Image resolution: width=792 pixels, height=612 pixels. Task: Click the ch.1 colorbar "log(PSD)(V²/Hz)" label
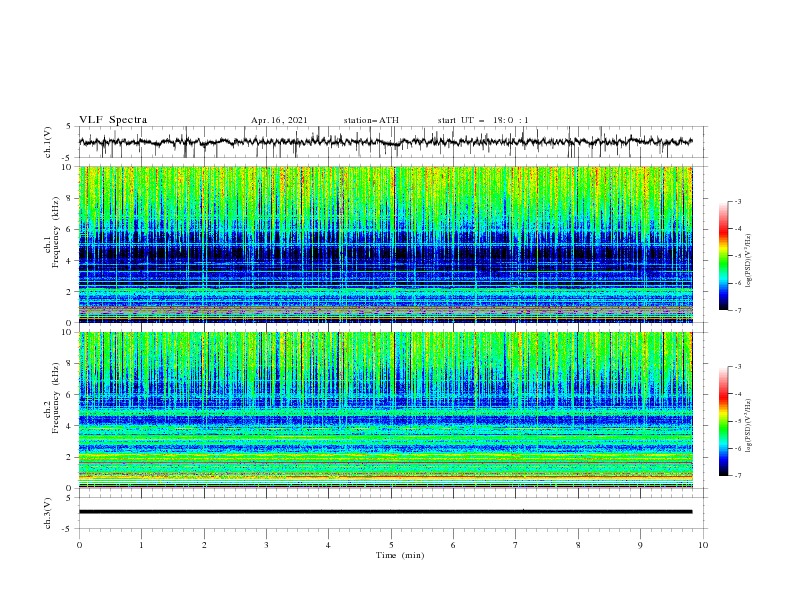click(749, 261)
